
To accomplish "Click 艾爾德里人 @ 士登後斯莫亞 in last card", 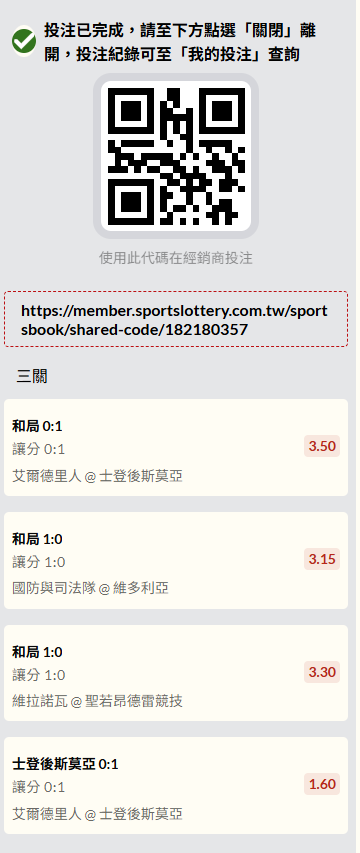I will pos(97,814).
